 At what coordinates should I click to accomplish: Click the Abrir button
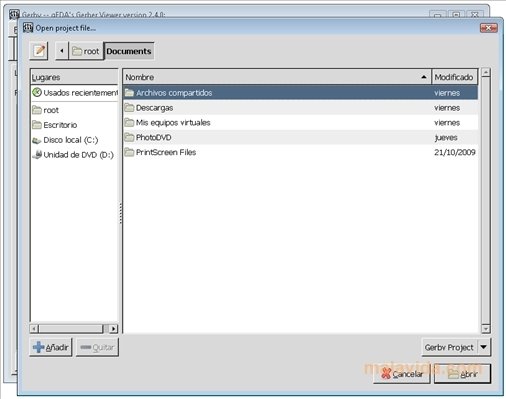[x=462, y=374]
